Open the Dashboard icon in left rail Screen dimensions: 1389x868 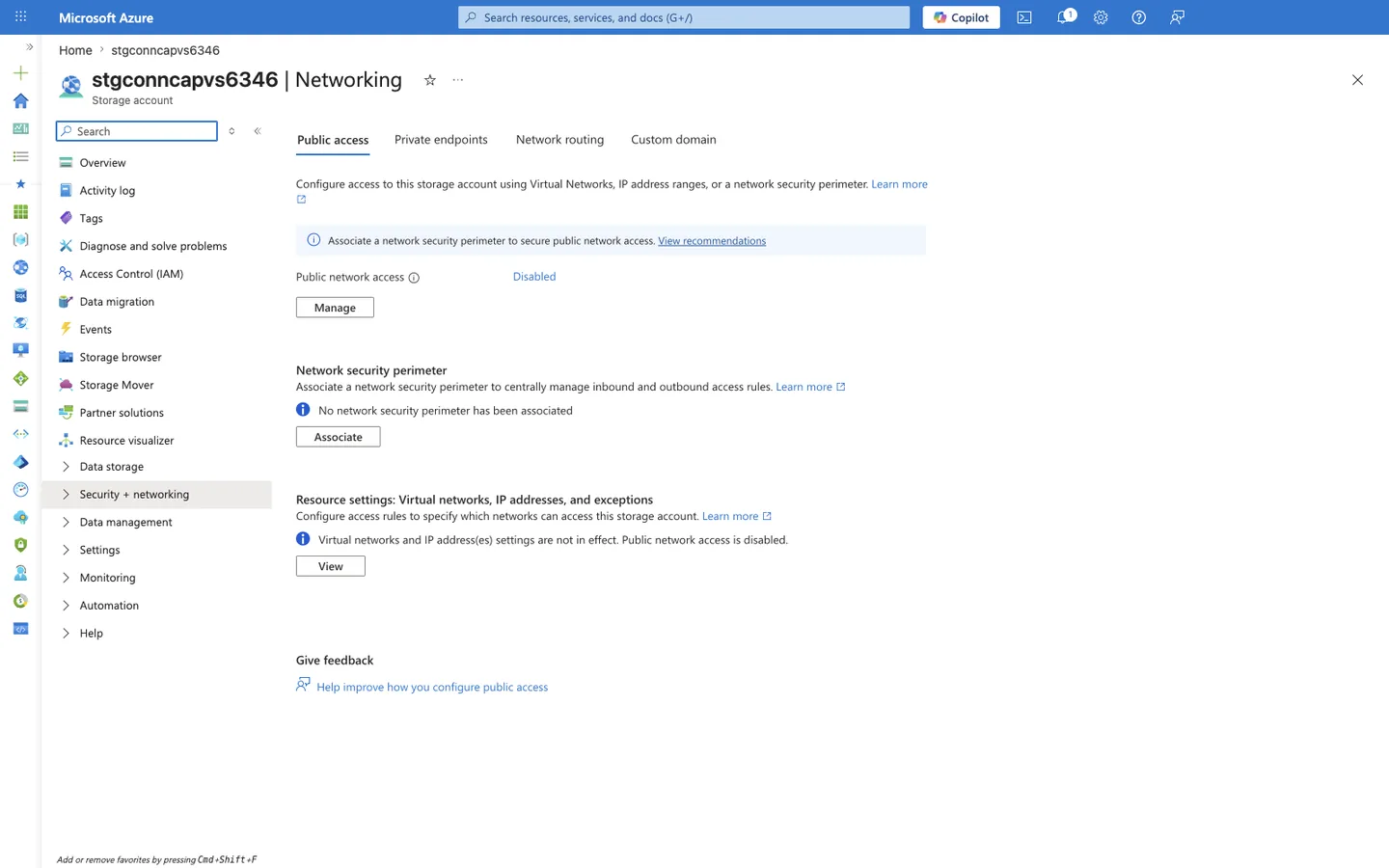click(x=20, y=128)
